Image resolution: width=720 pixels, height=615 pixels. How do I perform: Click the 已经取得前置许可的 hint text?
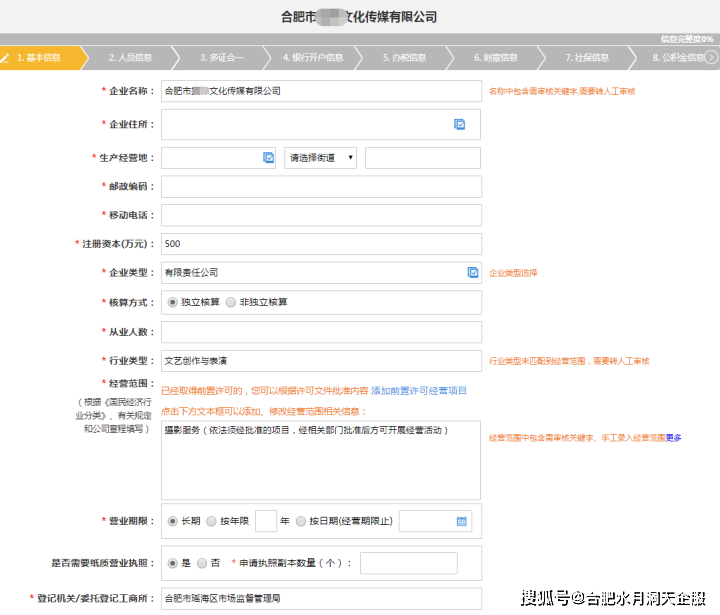(x=264, y=390)
